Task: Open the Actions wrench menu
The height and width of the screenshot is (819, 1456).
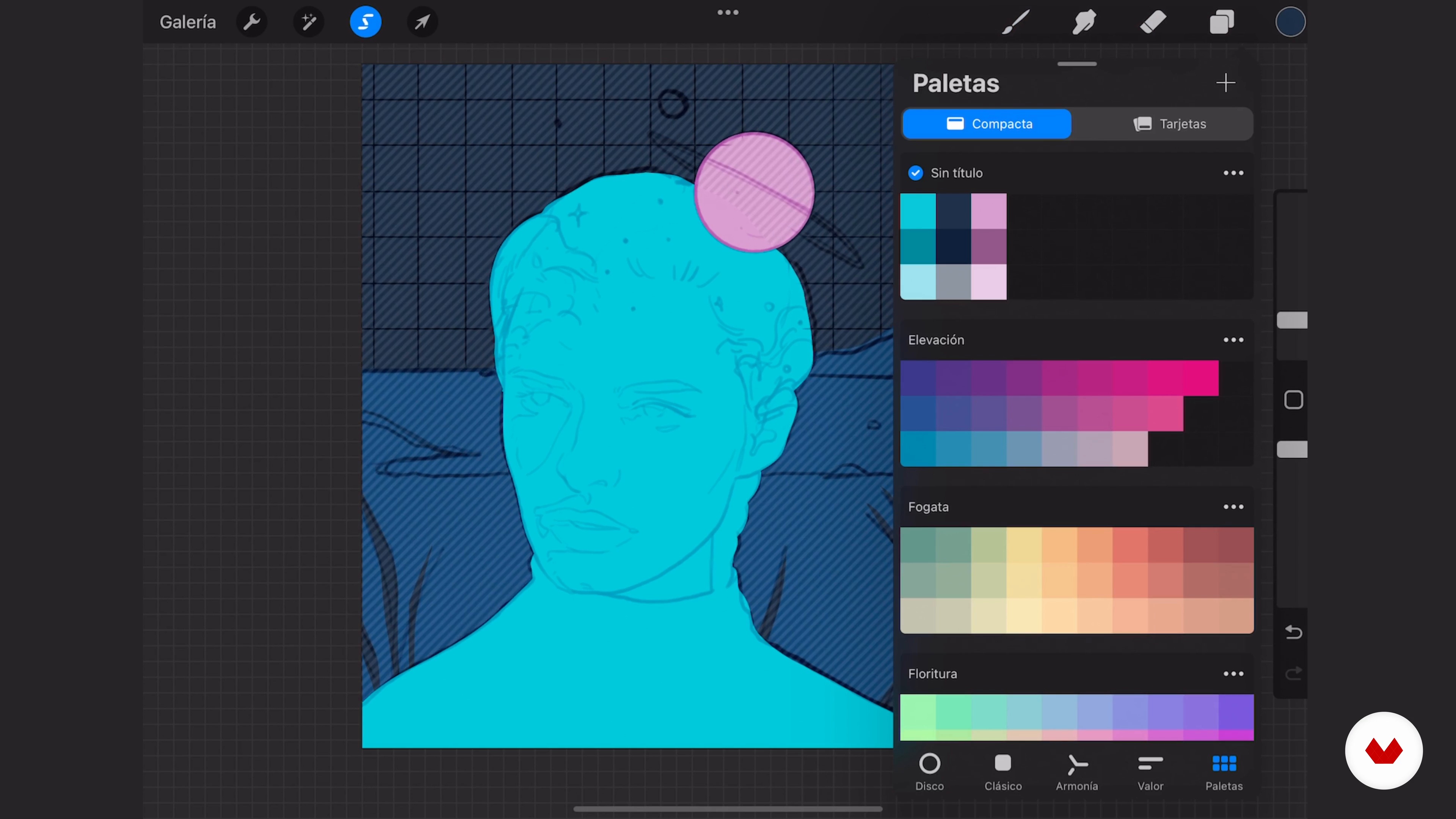Action: tap(251, 22)
